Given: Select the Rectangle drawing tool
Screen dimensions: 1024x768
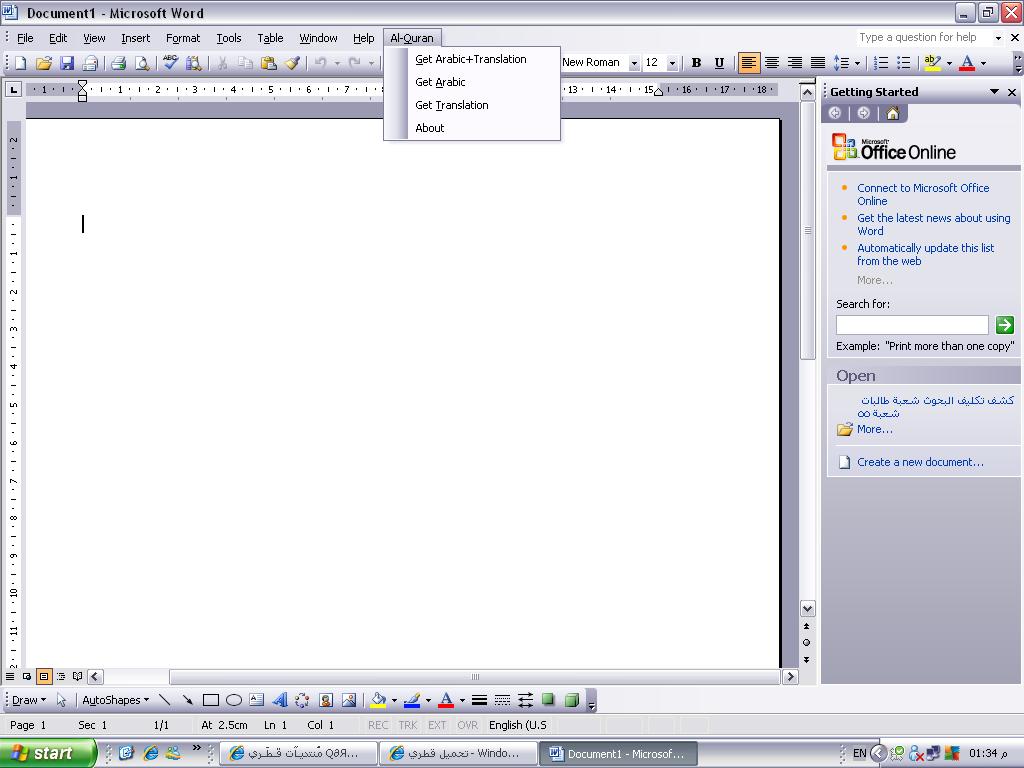Looking at the screenshot, I should pos(210,700).
